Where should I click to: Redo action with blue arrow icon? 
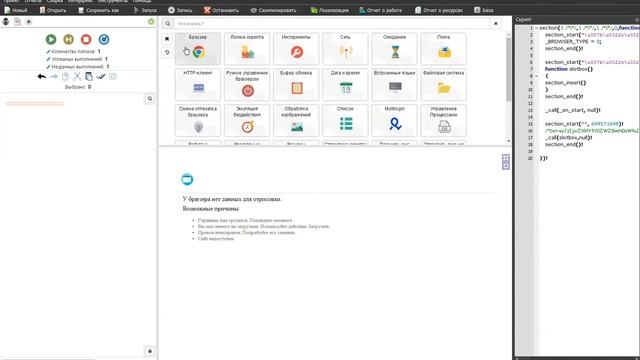[x=53, y=76]
